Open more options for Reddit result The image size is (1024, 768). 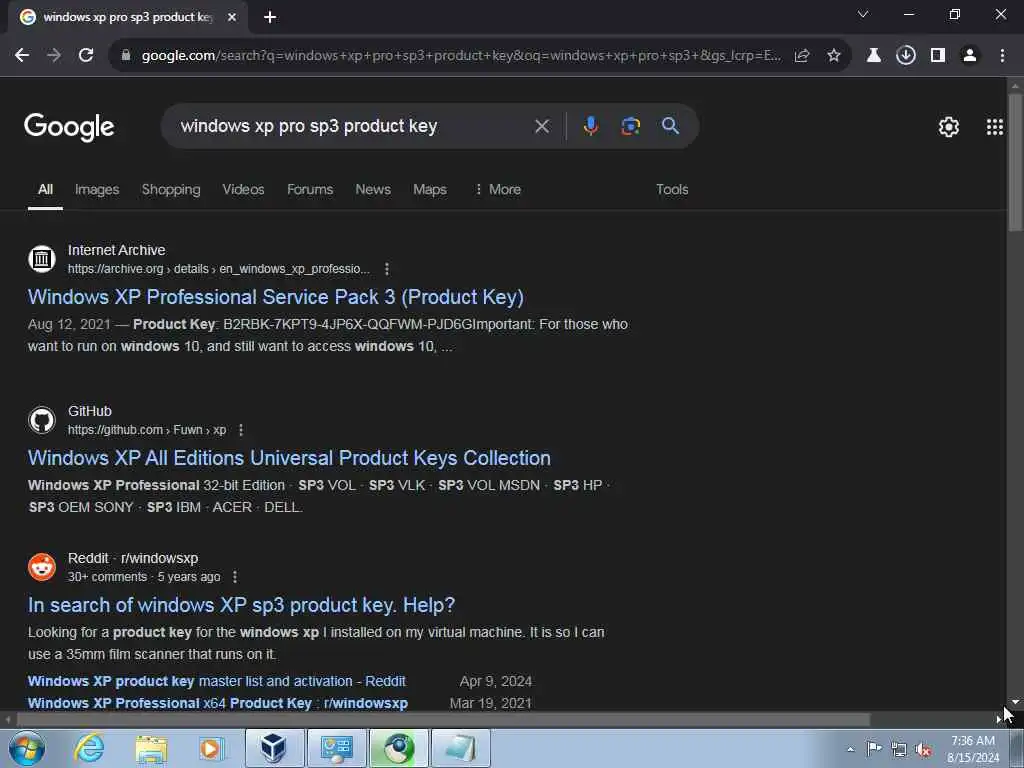point(235,577)
